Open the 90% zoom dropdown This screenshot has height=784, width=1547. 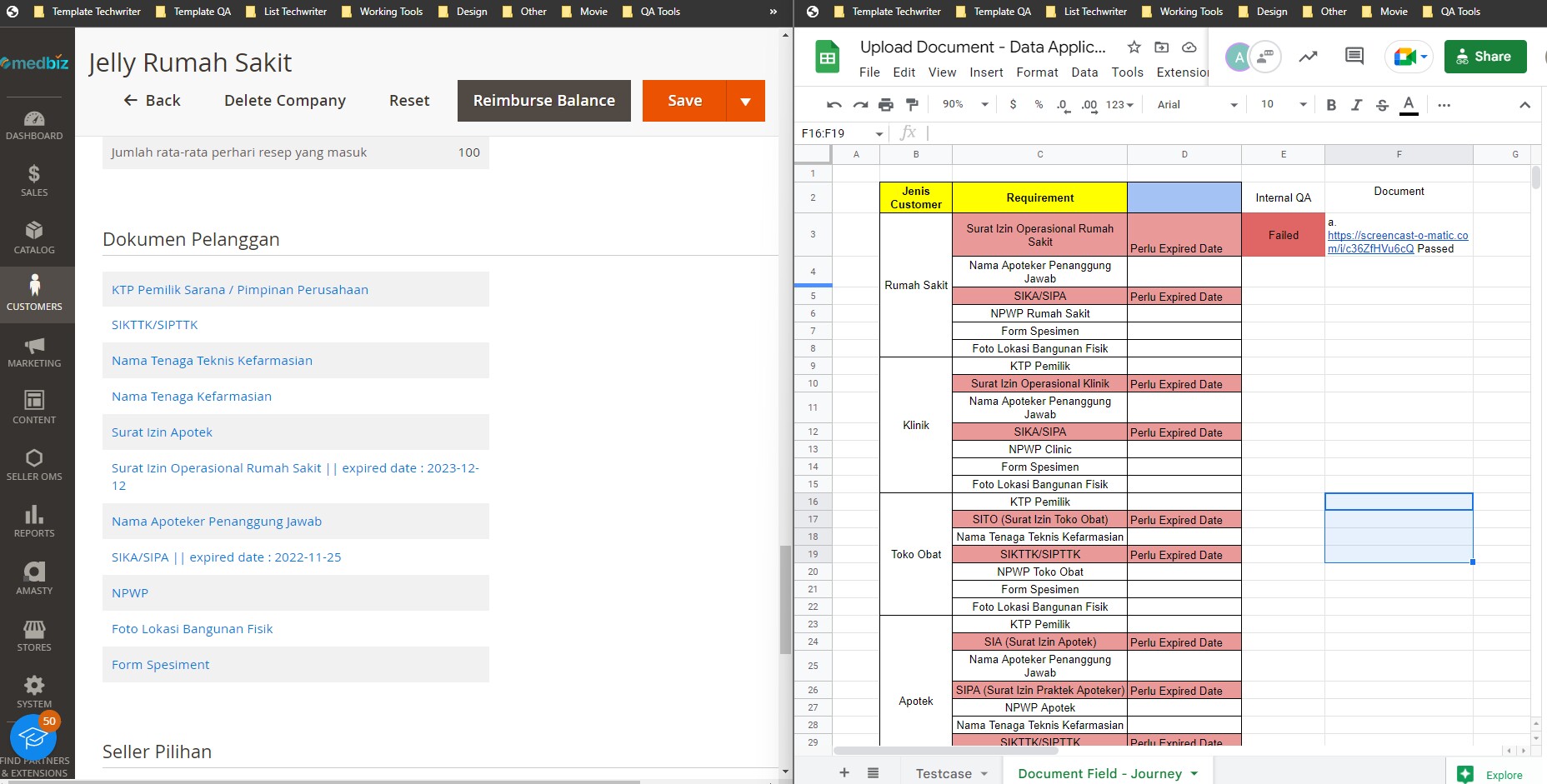pyautogui.click(x=963, y=104)
